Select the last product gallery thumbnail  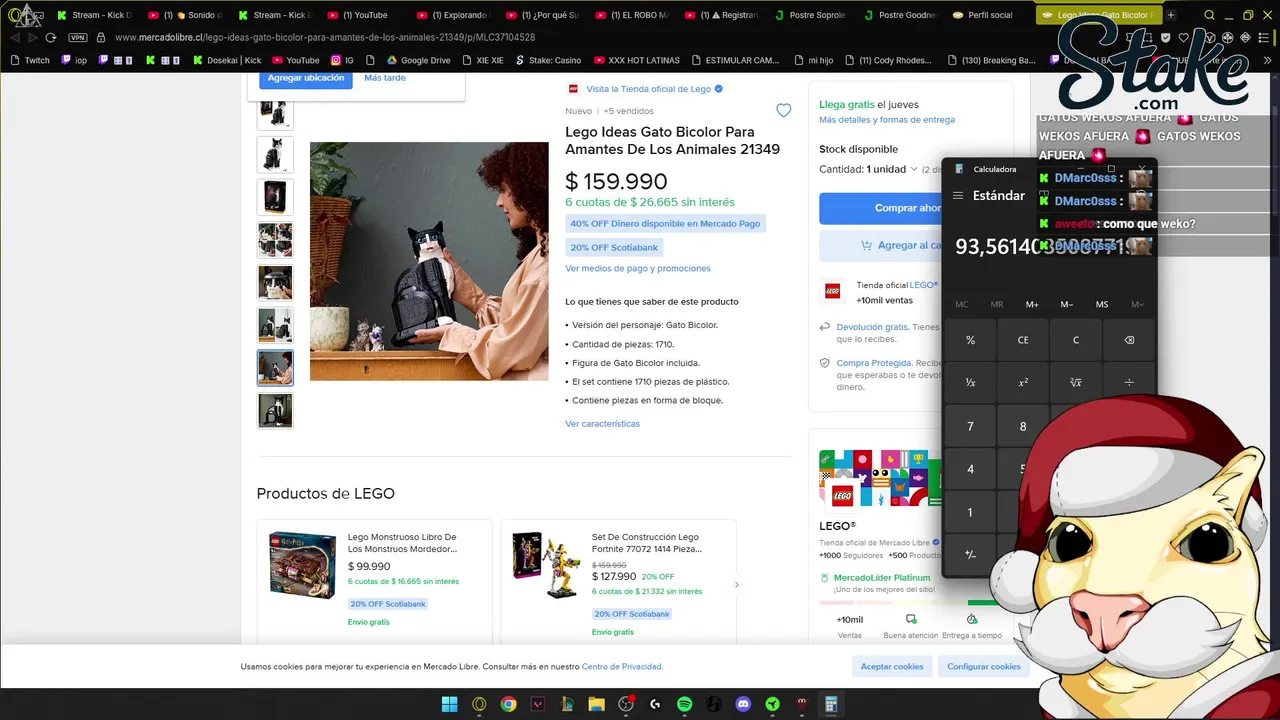click(275, 410)
